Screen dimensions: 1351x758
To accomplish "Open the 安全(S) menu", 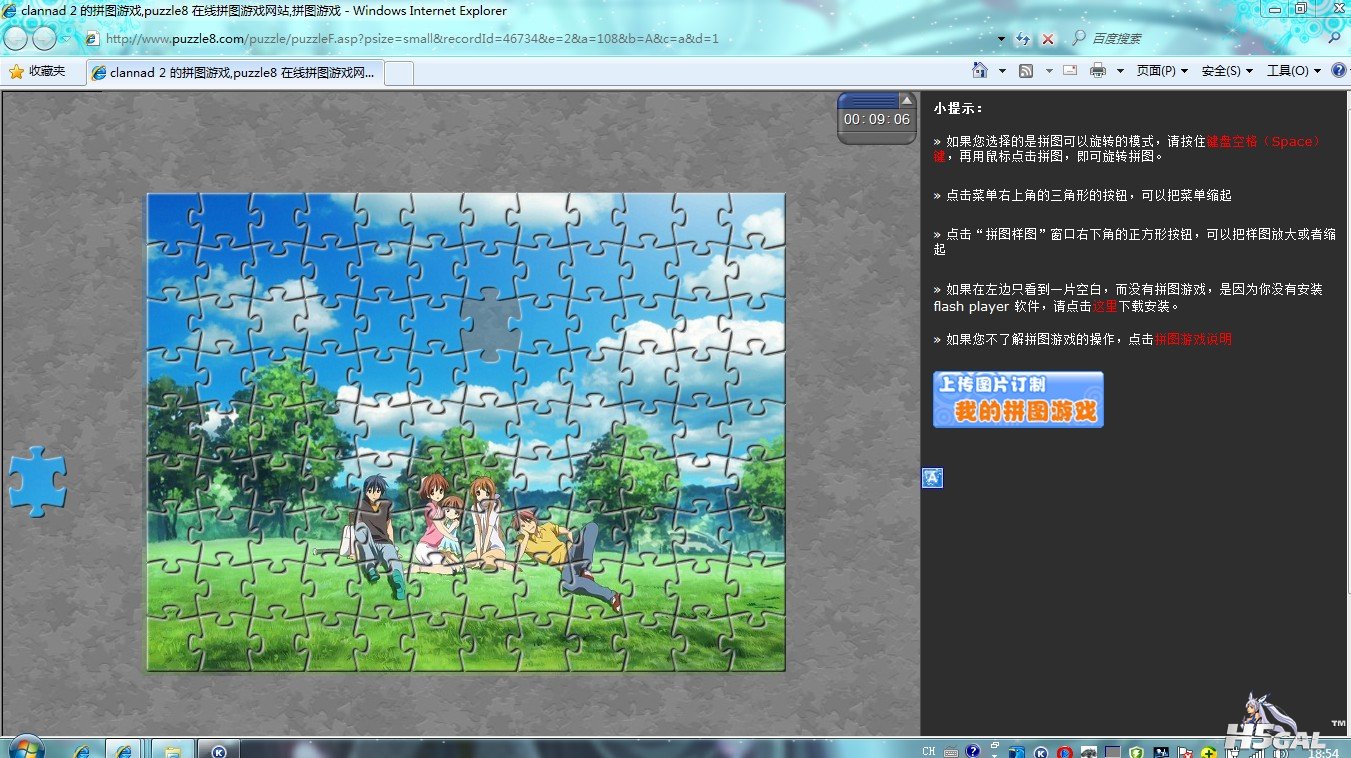I will click(1227, 71).
